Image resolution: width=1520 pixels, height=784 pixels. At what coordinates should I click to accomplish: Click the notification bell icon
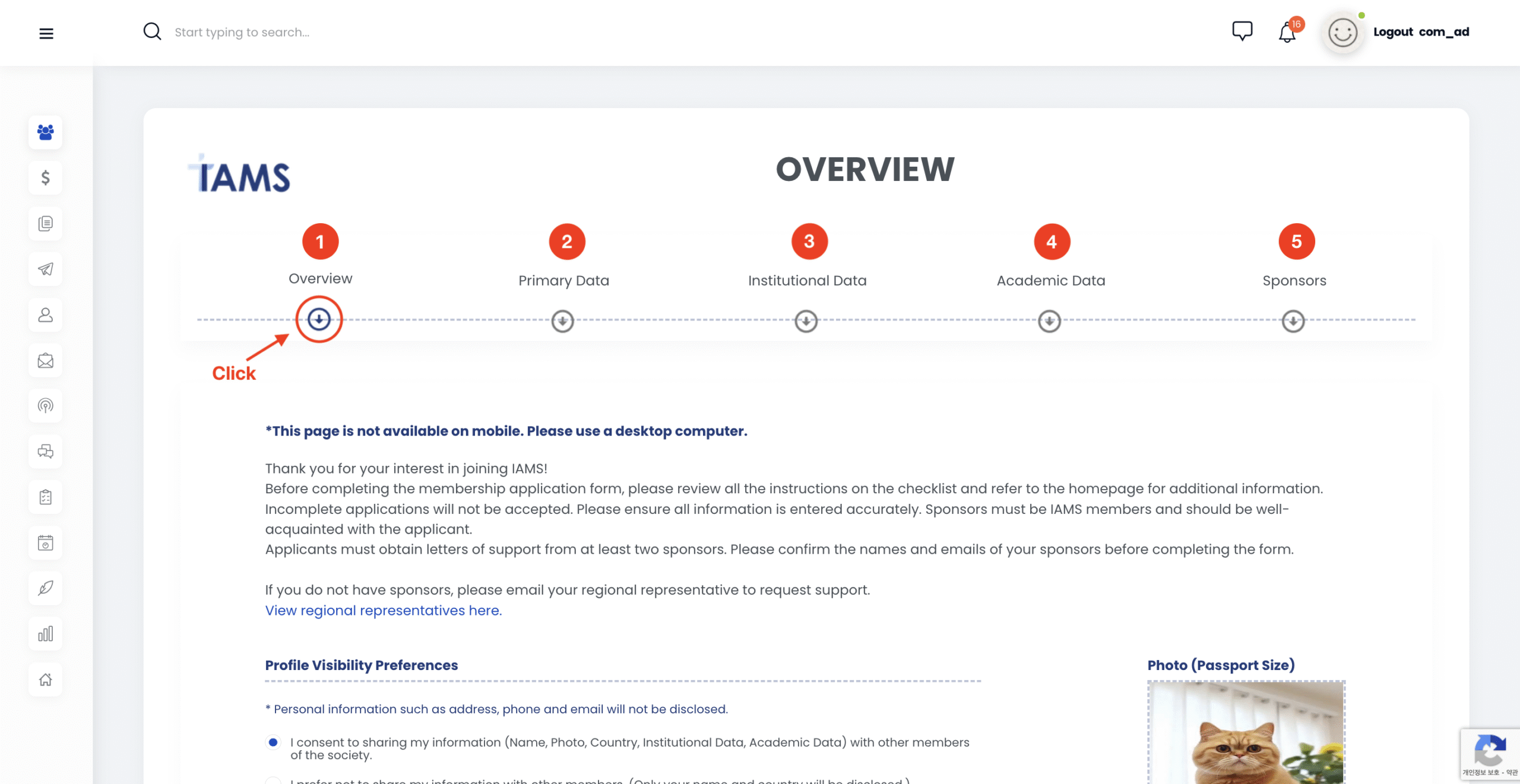tap(1287, 33)
